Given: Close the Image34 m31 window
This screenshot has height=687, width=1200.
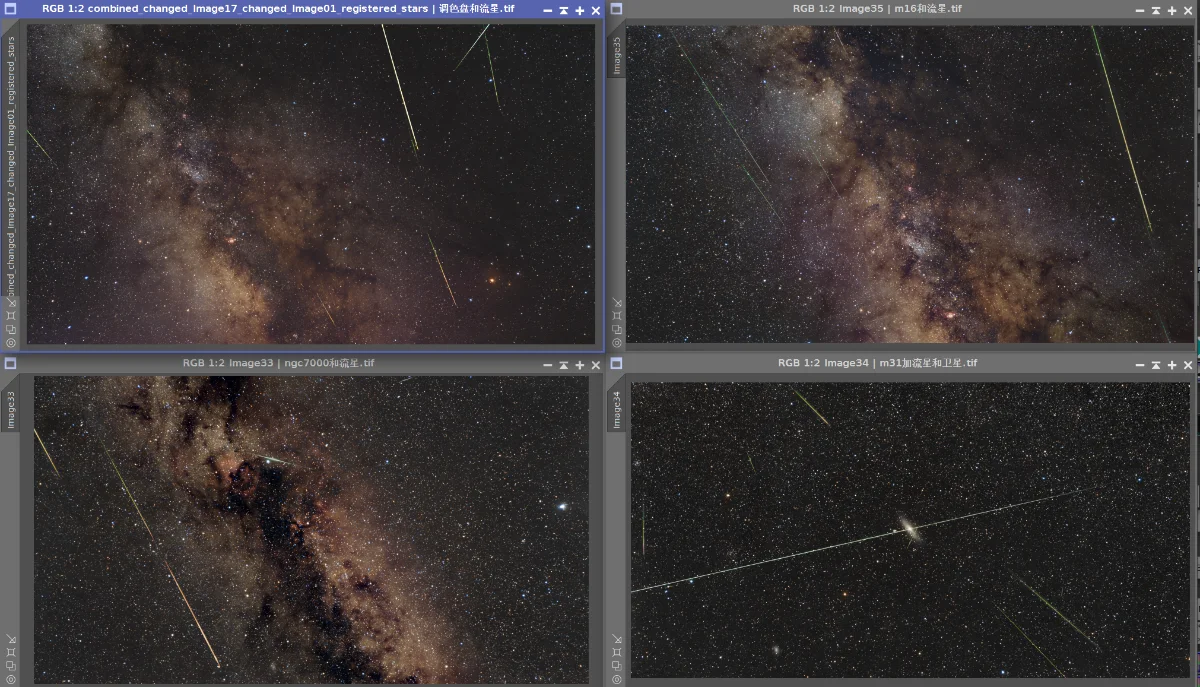Looking at the screenshot, I should [1188, 365].
